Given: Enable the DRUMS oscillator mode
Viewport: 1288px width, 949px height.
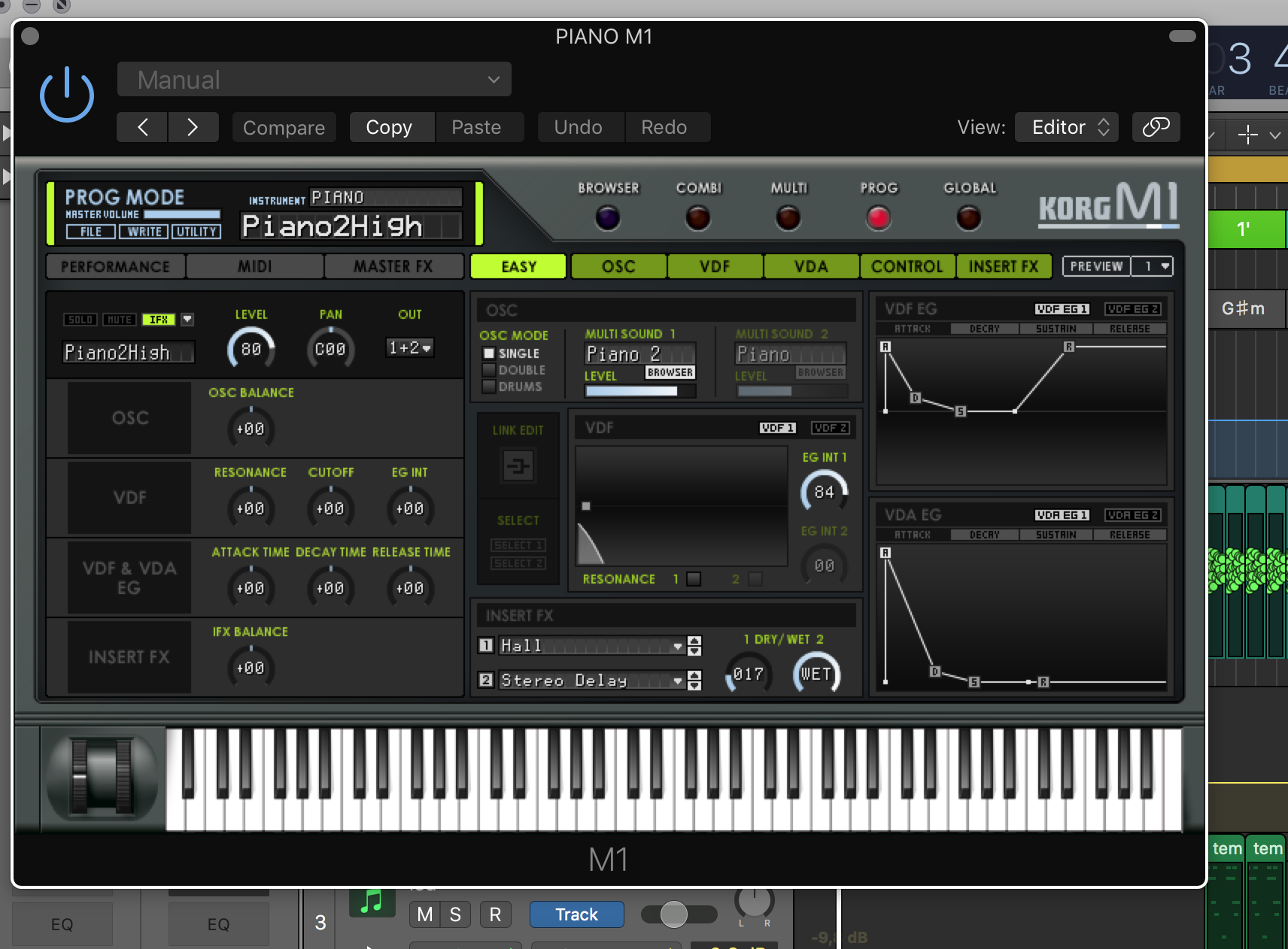Looking at the screenshot, I should (489, 387).
